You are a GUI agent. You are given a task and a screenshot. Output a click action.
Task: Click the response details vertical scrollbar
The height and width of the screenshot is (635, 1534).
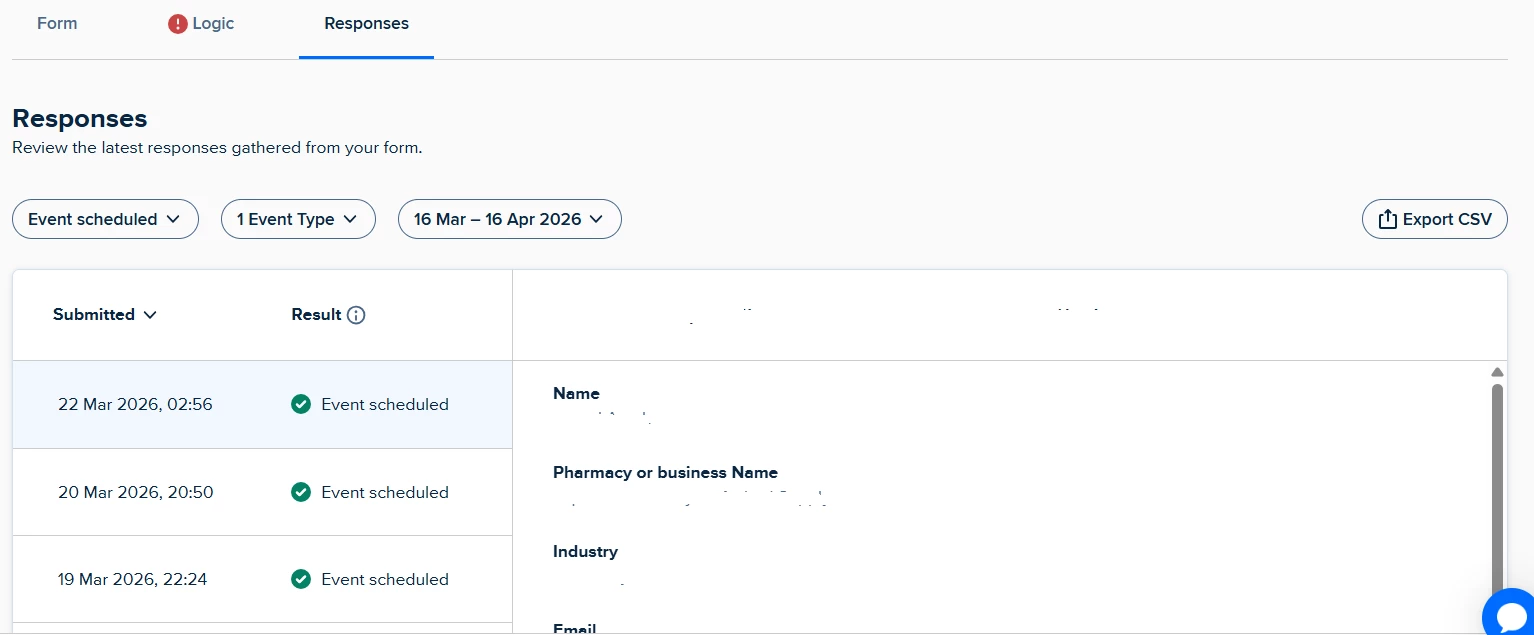click(1497, 500)
